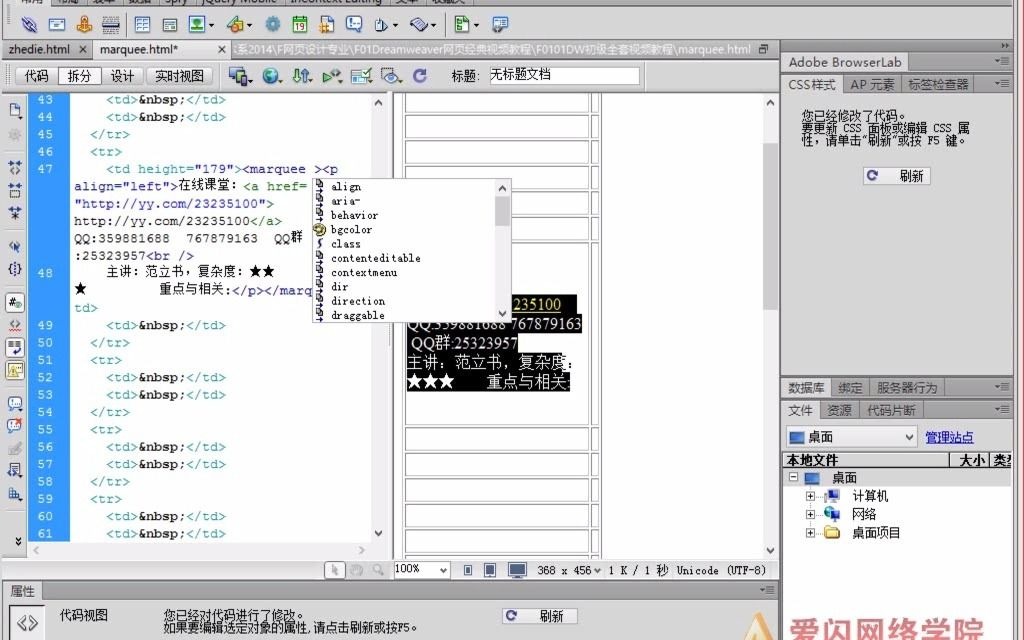Expand the 计算机 tree node
The width and height of the screenshot is (1024, 640).
[810, 496]
